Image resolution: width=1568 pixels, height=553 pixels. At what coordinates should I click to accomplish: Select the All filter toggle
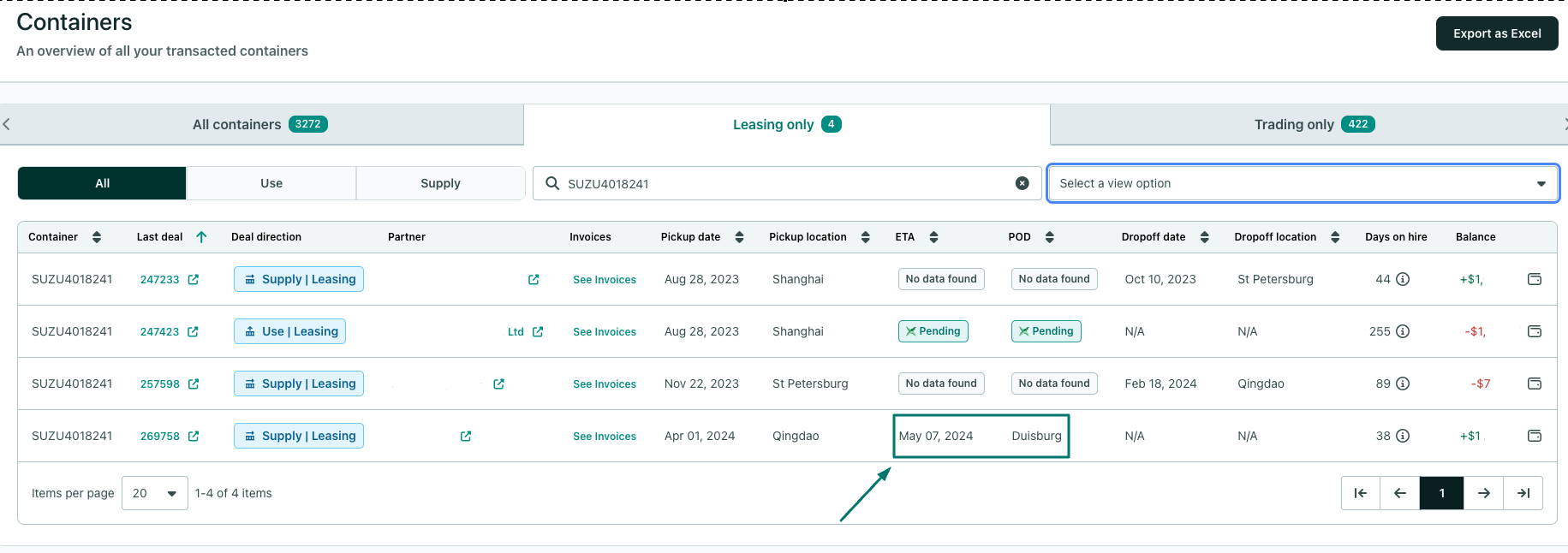[x=102, y=183]
